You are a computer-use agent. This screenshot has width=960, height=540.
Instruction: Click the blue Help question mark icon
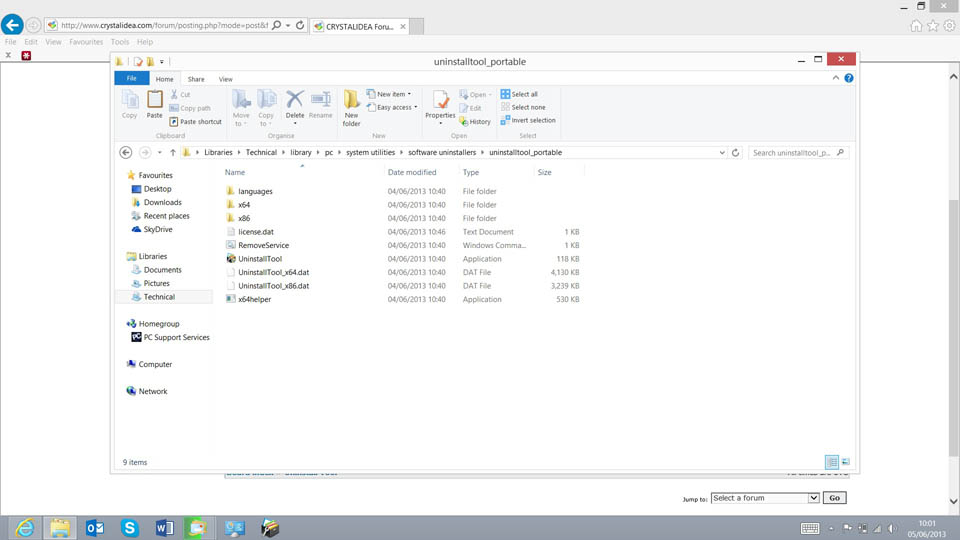(849, 78)
